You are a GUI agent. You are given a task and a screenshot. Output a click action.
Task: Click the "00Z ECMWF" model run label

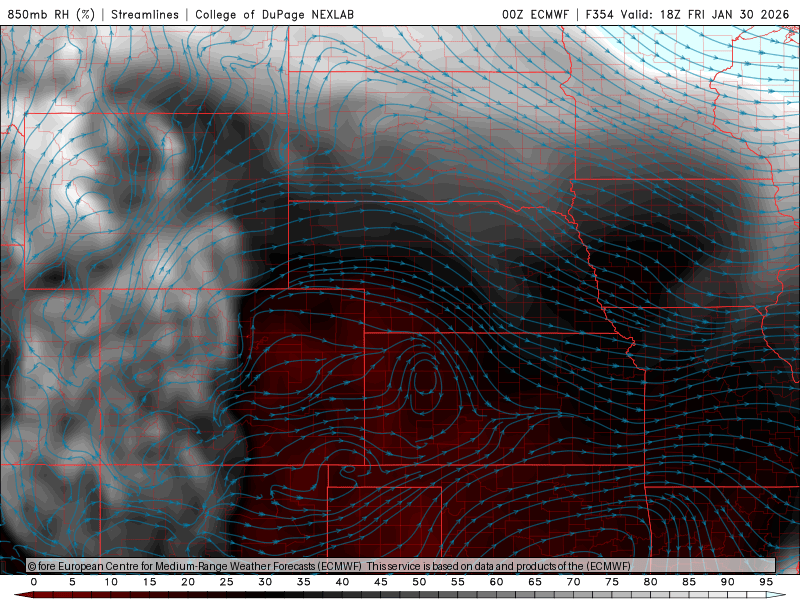pyautogui.click(x=535, y=14)
